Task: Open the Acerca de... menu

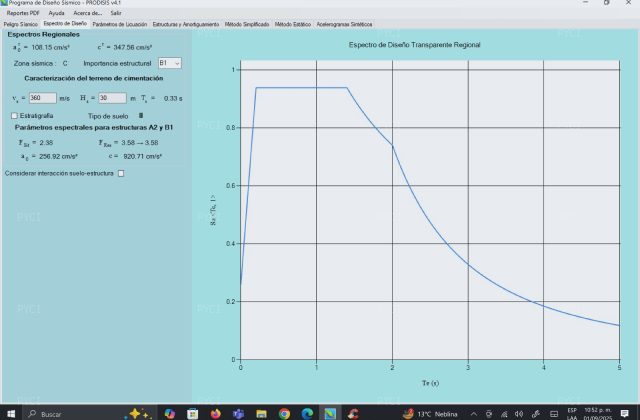Action: (x=87, y=13)
